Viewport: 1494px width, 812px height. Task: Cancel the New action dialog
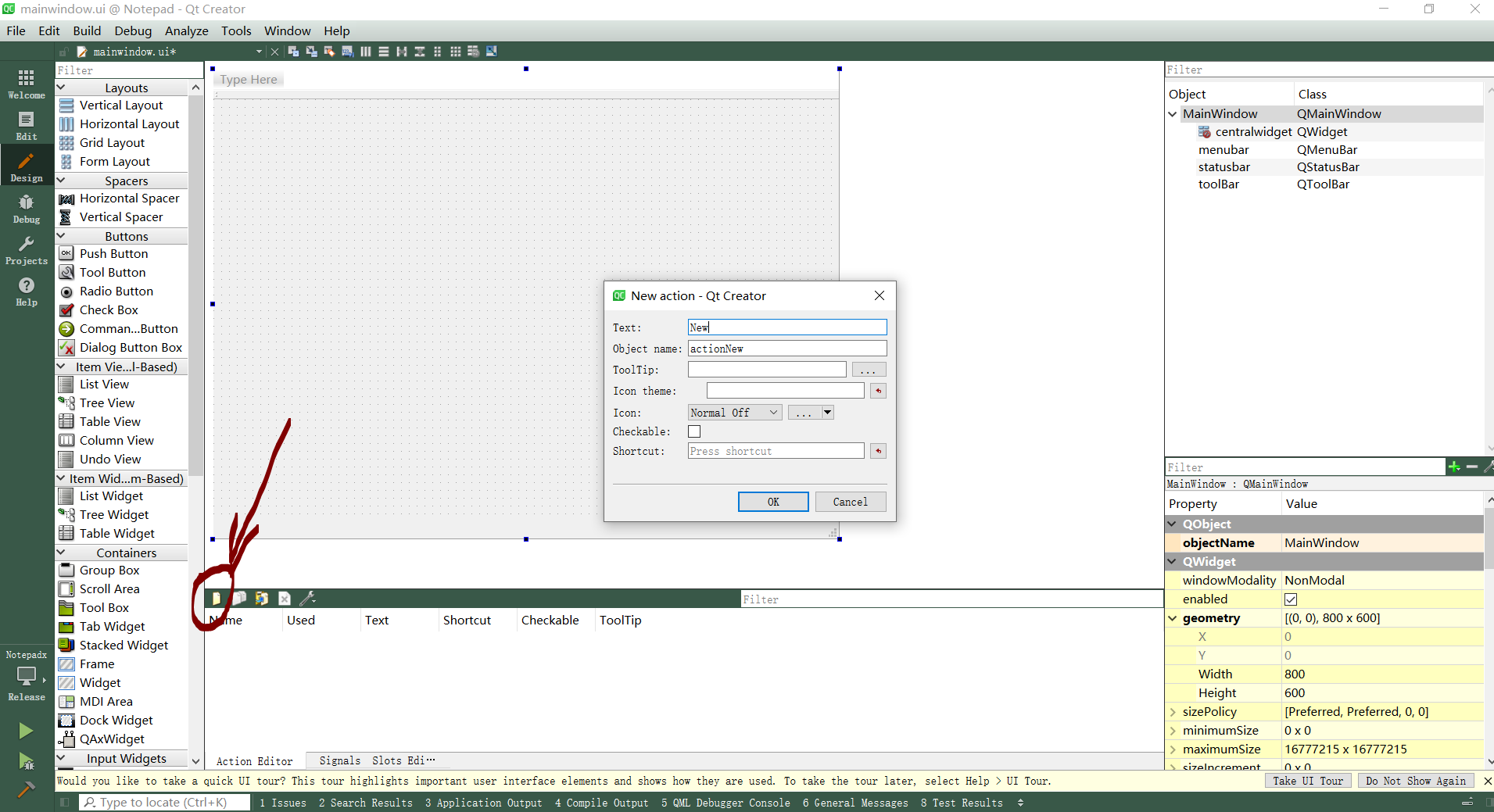coord(851,502)
